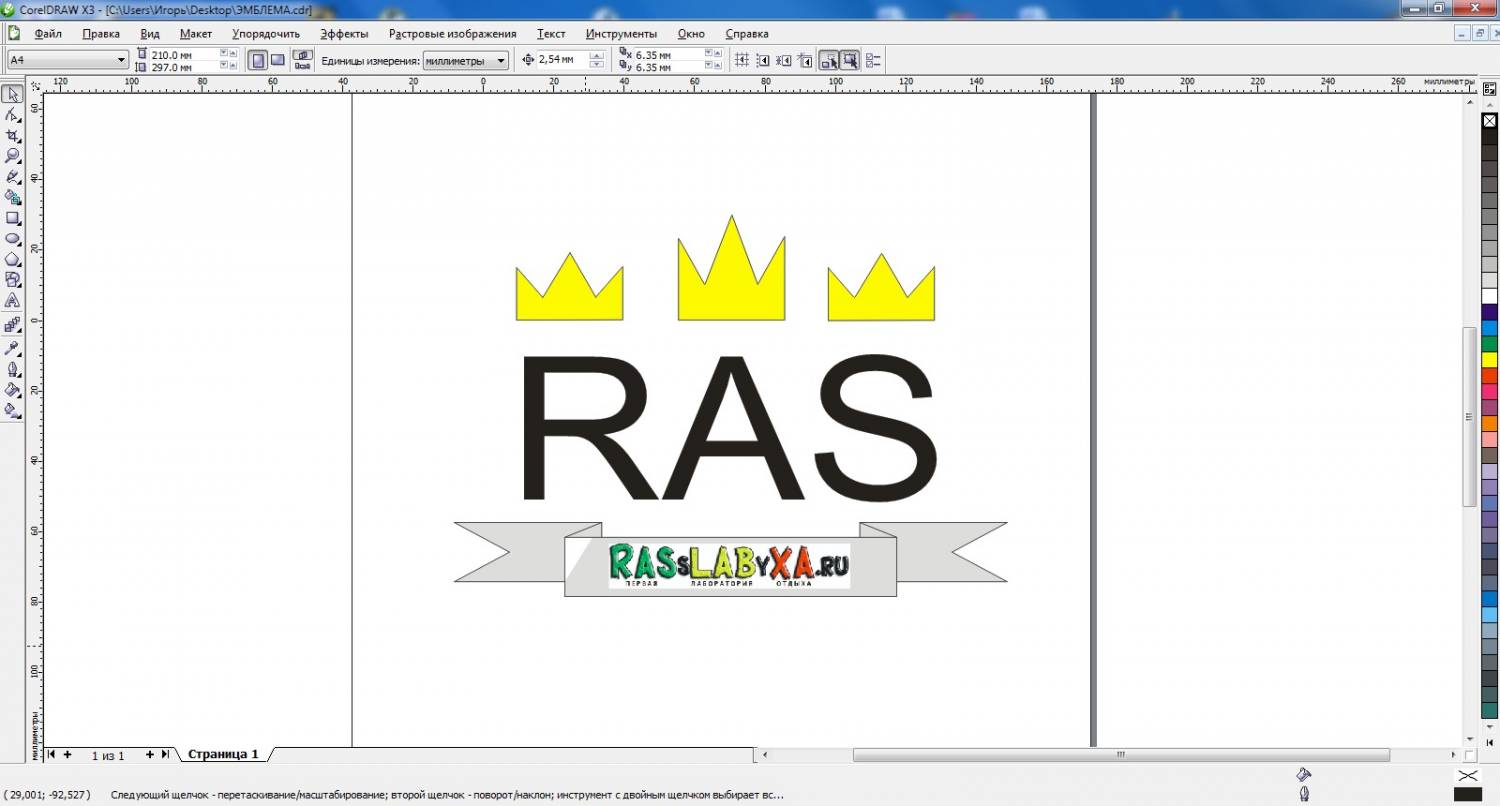The height and width of the screenshot is (806, 1500).
Task: Choose the Eyedropper tool
Action: [13, 348]
